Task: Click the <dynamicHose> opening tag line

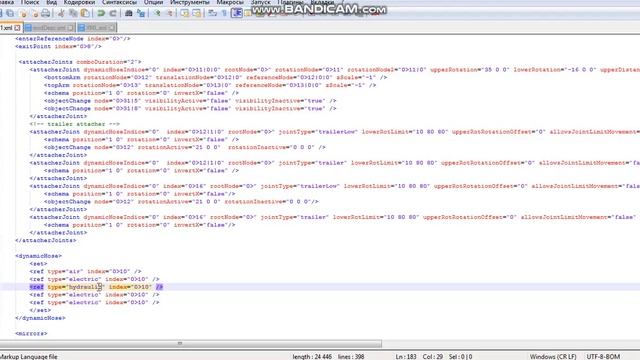Action: point(38,256)
